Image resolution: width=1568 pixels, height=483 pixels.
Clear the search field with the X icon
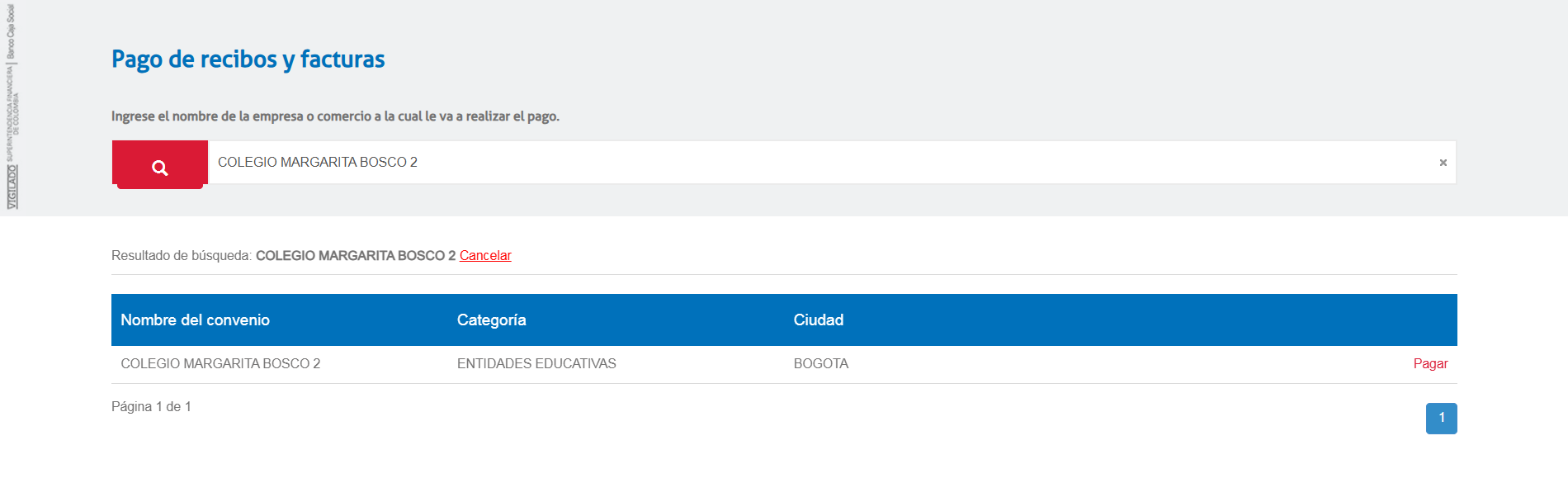coord(1443,163)
